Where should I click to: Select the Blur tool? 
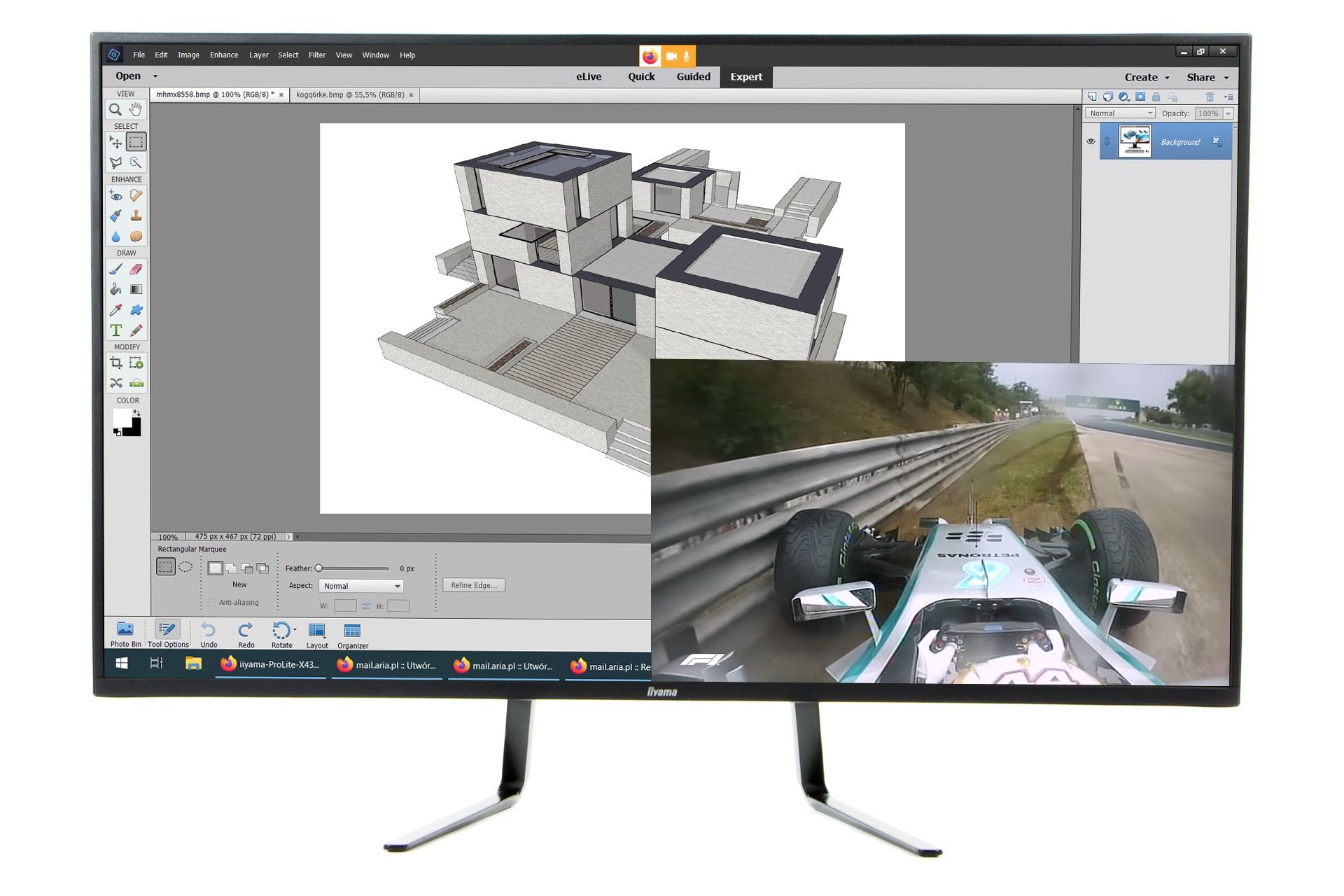pyautogui.click(x=115, y=237)
